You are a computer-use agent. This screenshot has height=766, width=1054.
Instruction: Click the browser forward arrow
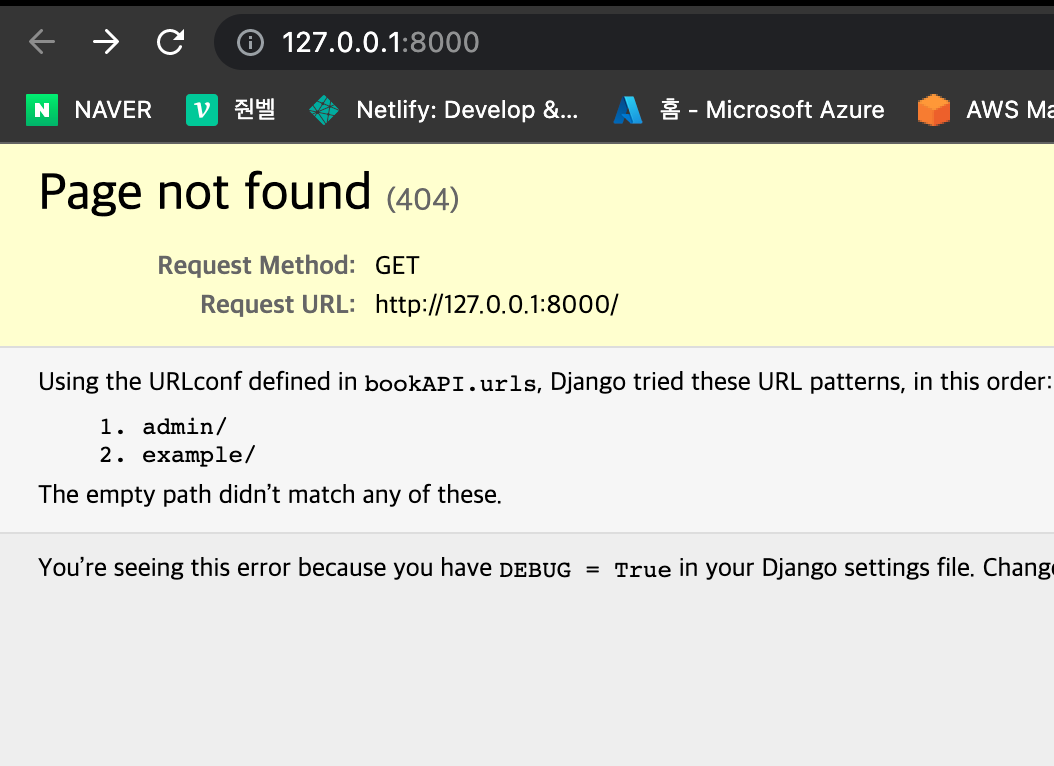tap(106, 42)
